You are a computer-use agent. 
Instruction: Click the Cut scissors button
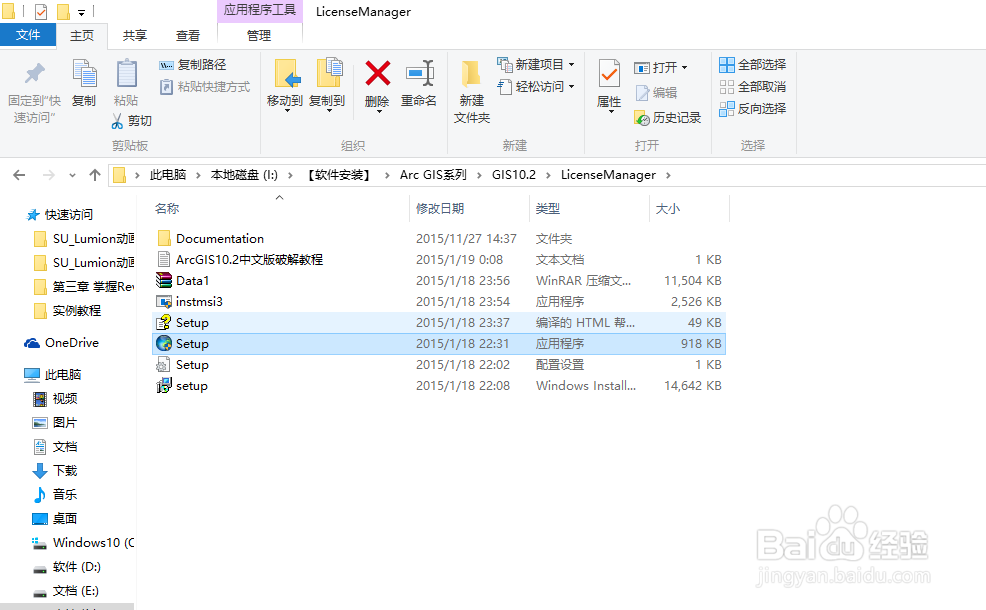click(131, 121)
